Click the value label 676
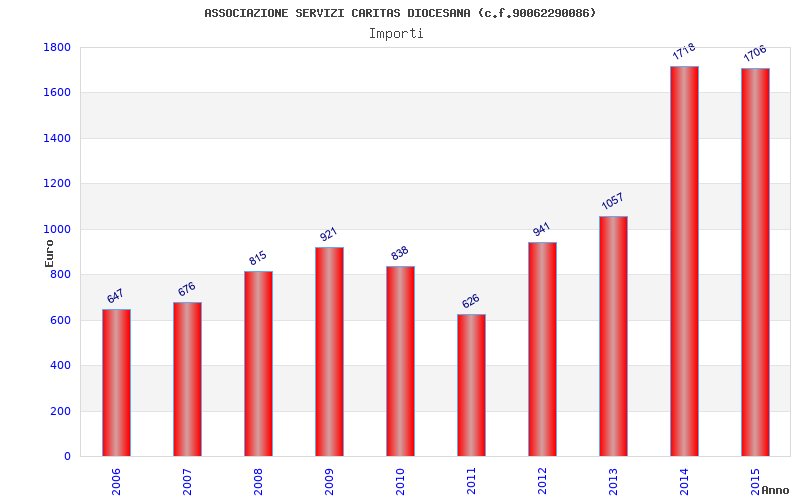This screenshot has width=800, height=500. pos(186,289)
